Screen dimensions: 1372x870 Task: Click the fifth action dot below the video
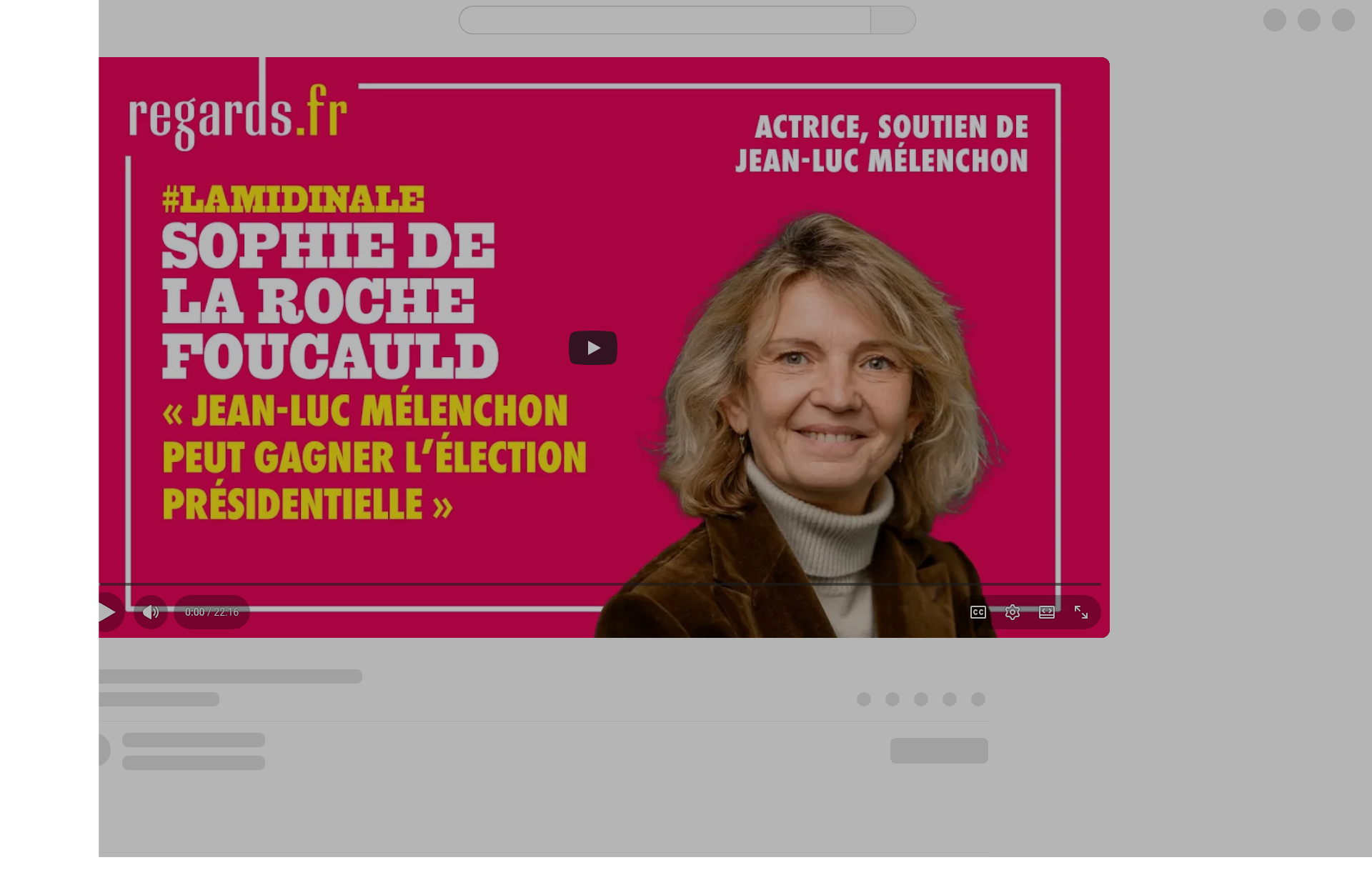[978, 699]
